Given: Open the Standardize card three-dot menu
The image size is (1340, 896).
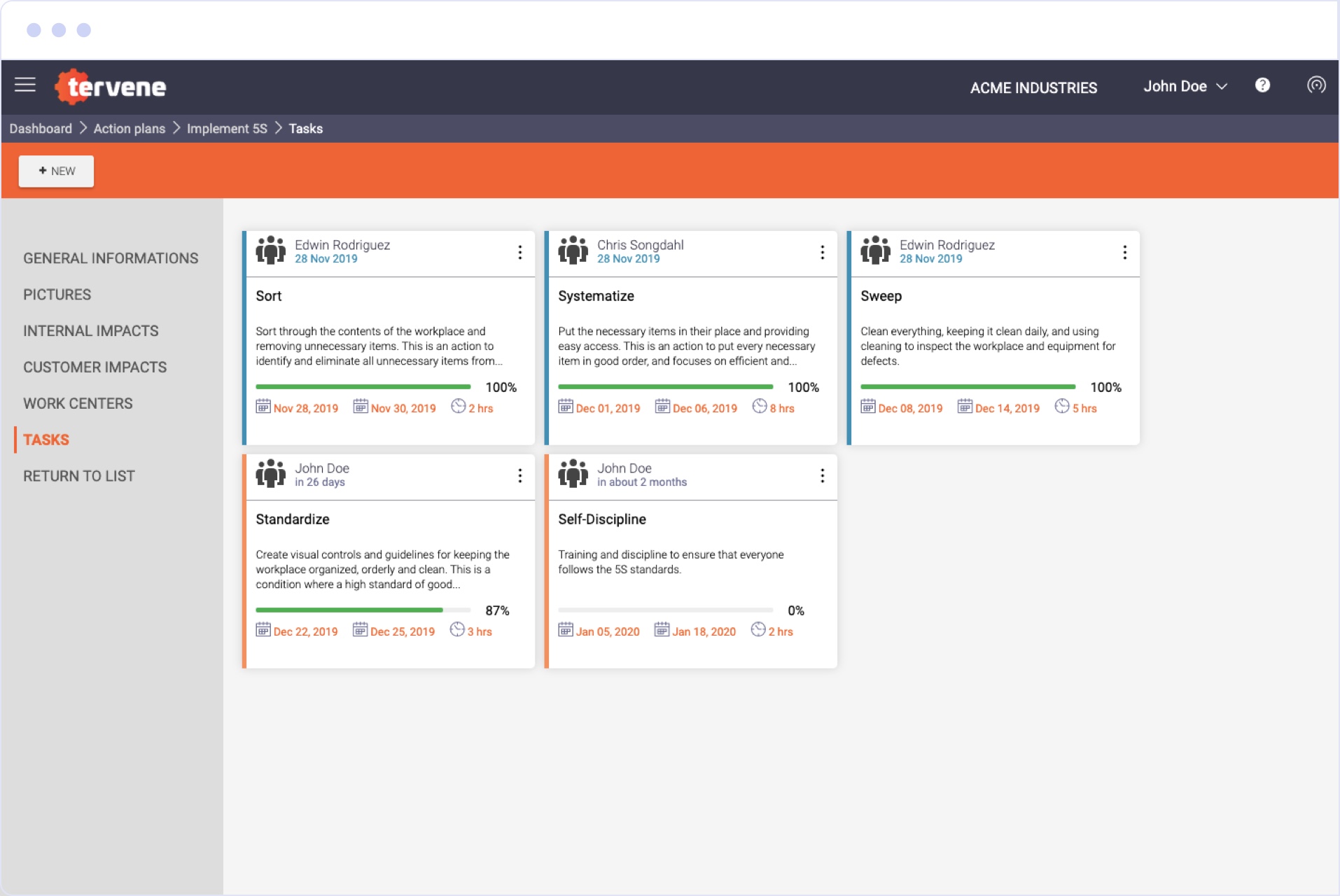Looking at the screenshot, I should [x=519, y=475].
